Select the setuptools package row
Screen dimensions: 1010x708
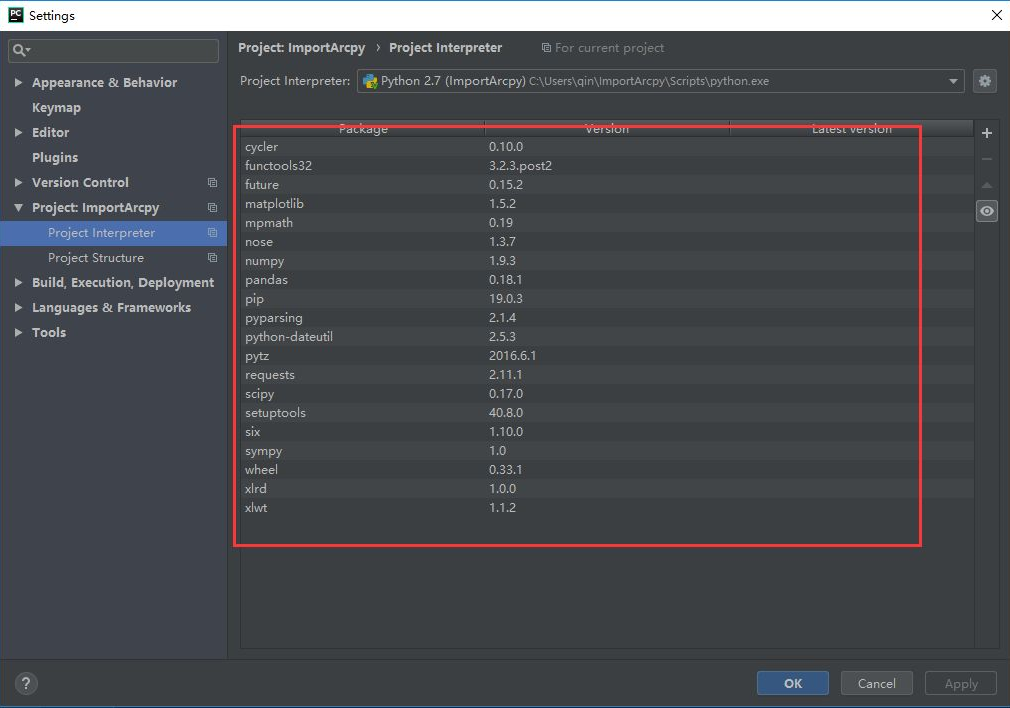point(607,413)
